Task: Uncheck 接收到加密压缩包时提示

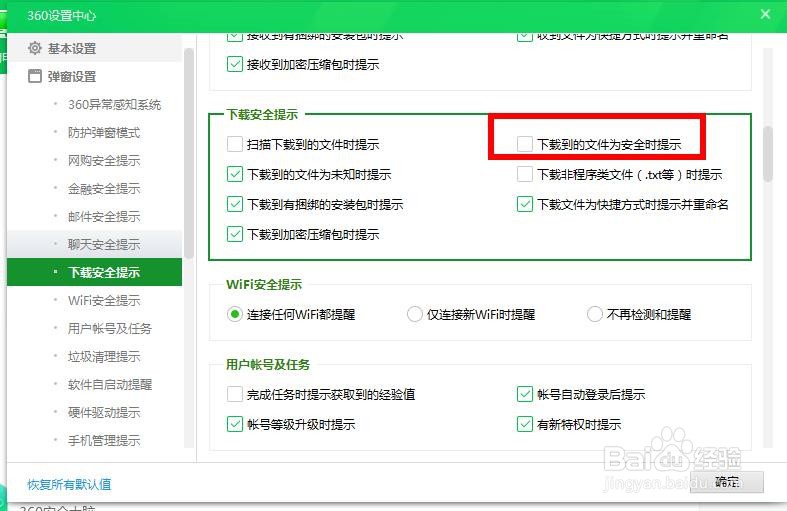Action: tap(234, 64)
